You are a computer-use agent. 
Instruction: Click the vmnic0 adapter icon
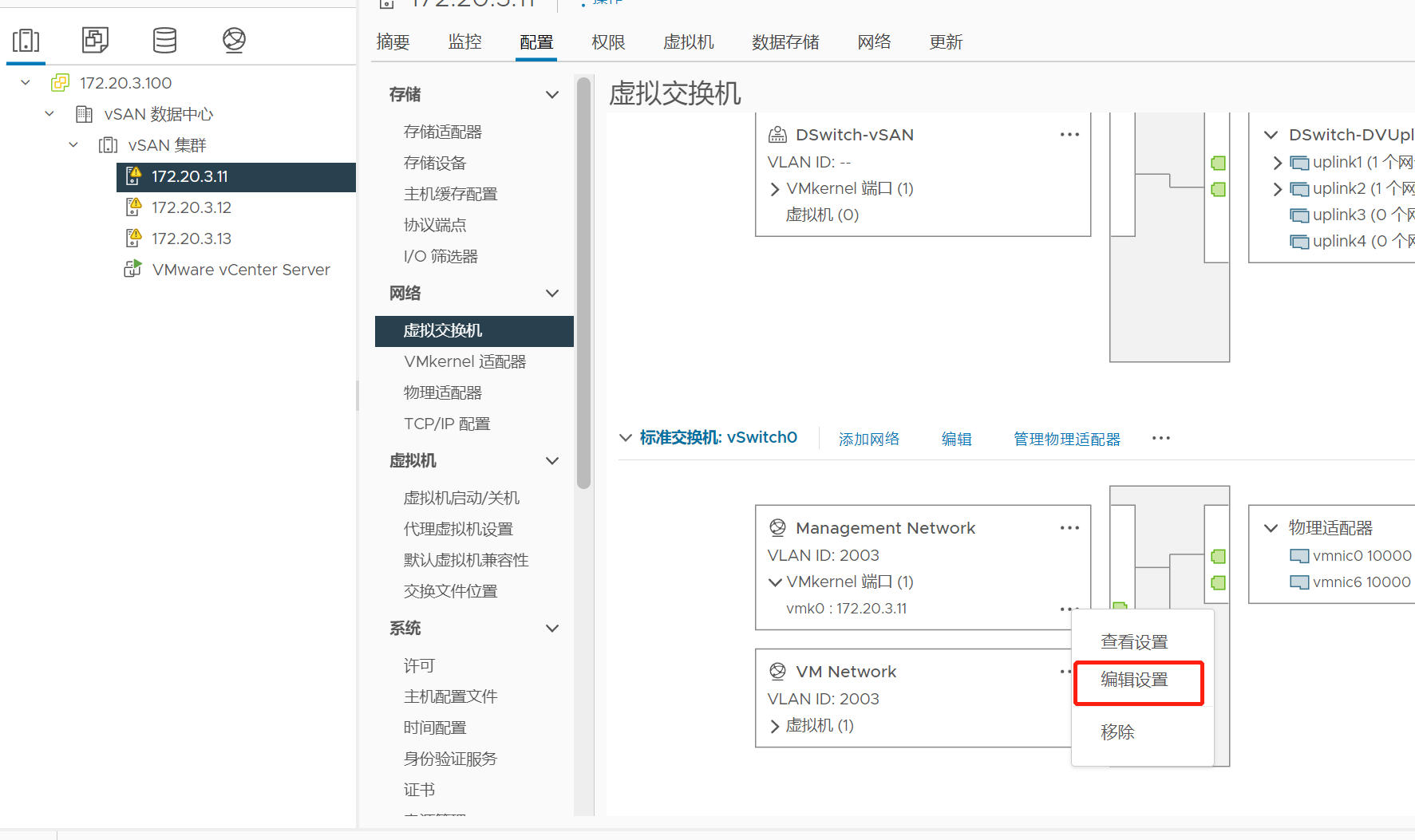click(x=1299, y=556)
